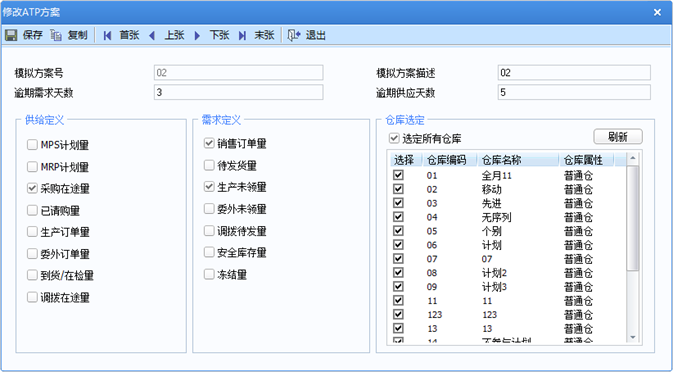The image size is (673, 372).
Task: Click the 选择 column header
Action: click(405, 160)
